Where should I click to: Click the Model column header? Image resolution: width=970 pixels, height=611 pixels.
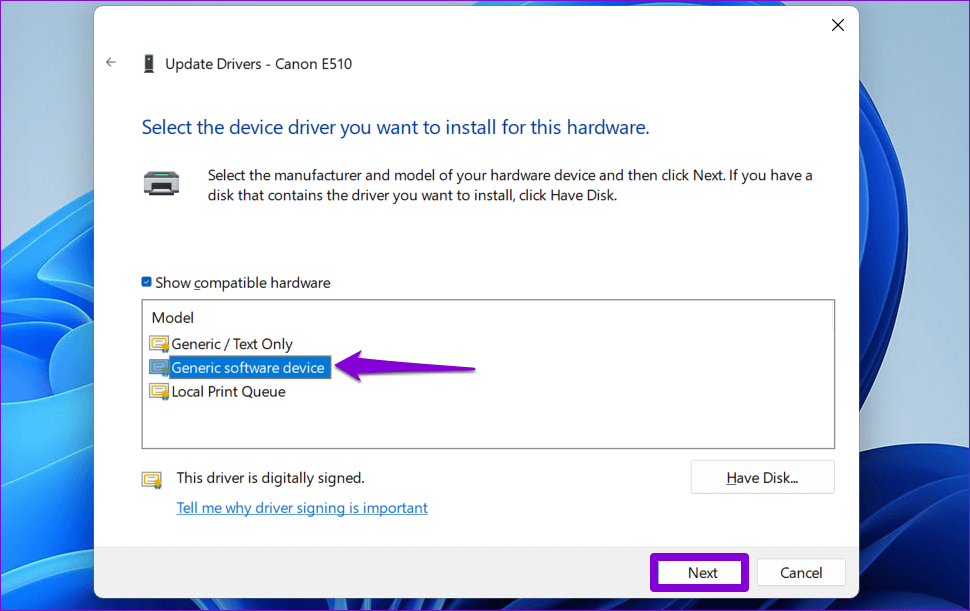click(x=173, y=318)
